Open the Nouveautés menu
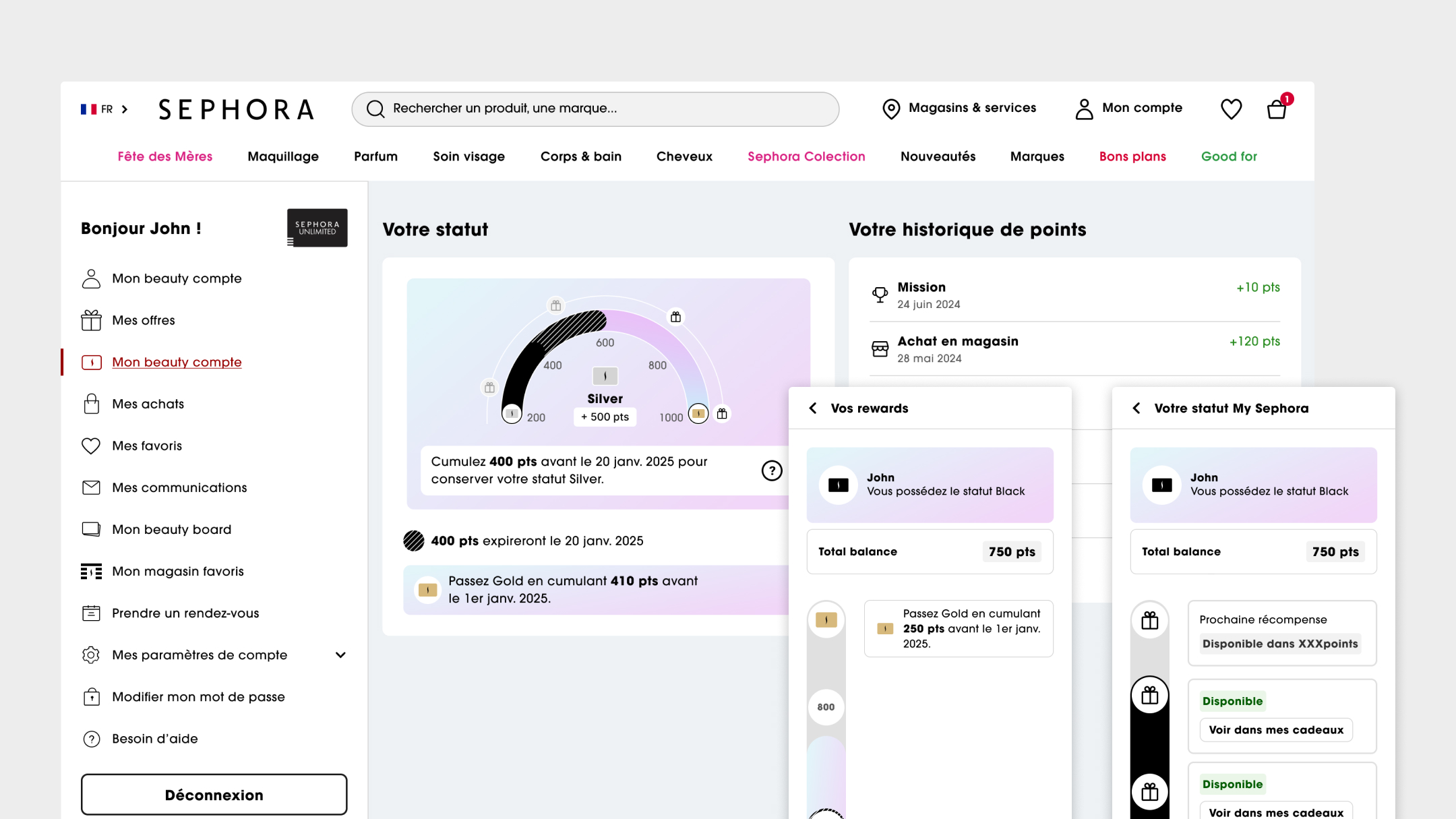Image resolution: width=1456 pixels, height=819 pixels. (938, 156)
